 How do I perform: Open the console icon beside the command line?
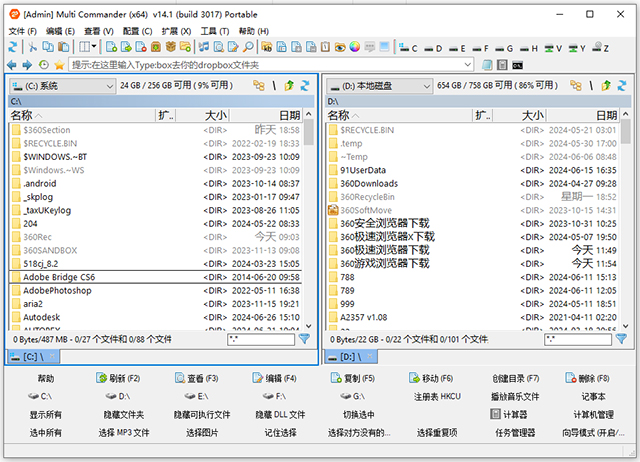pyautogui.click(x=518, y=65)
